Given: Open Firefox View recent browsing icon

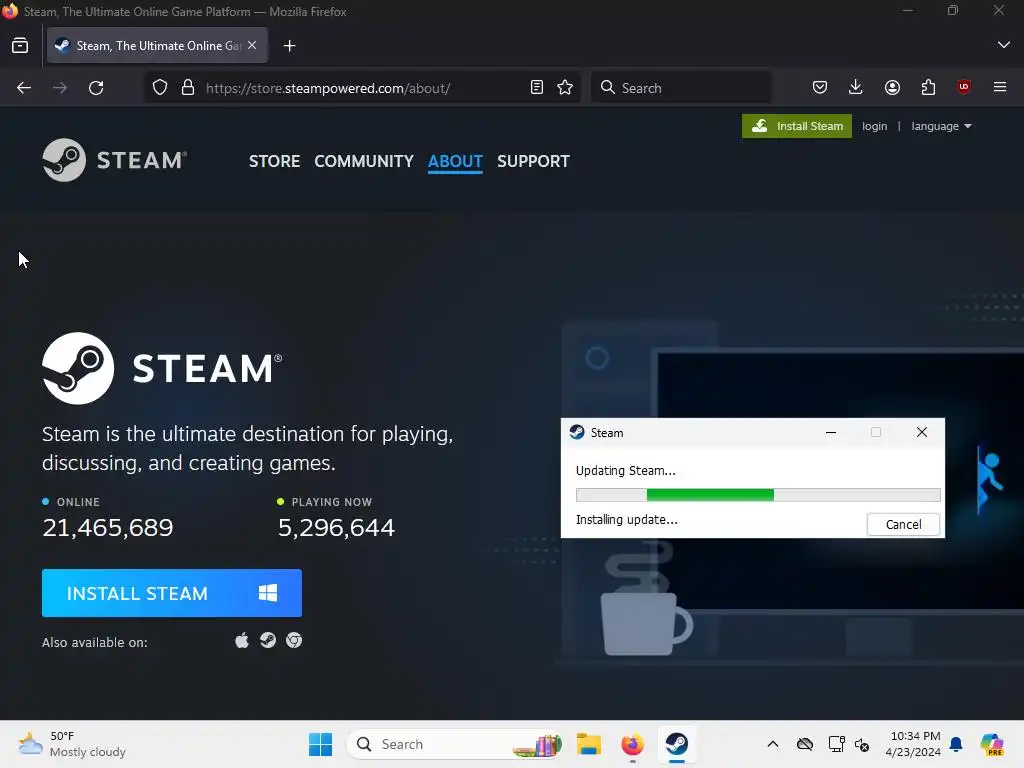Looking at the screenshot, I should pos(20,46).
